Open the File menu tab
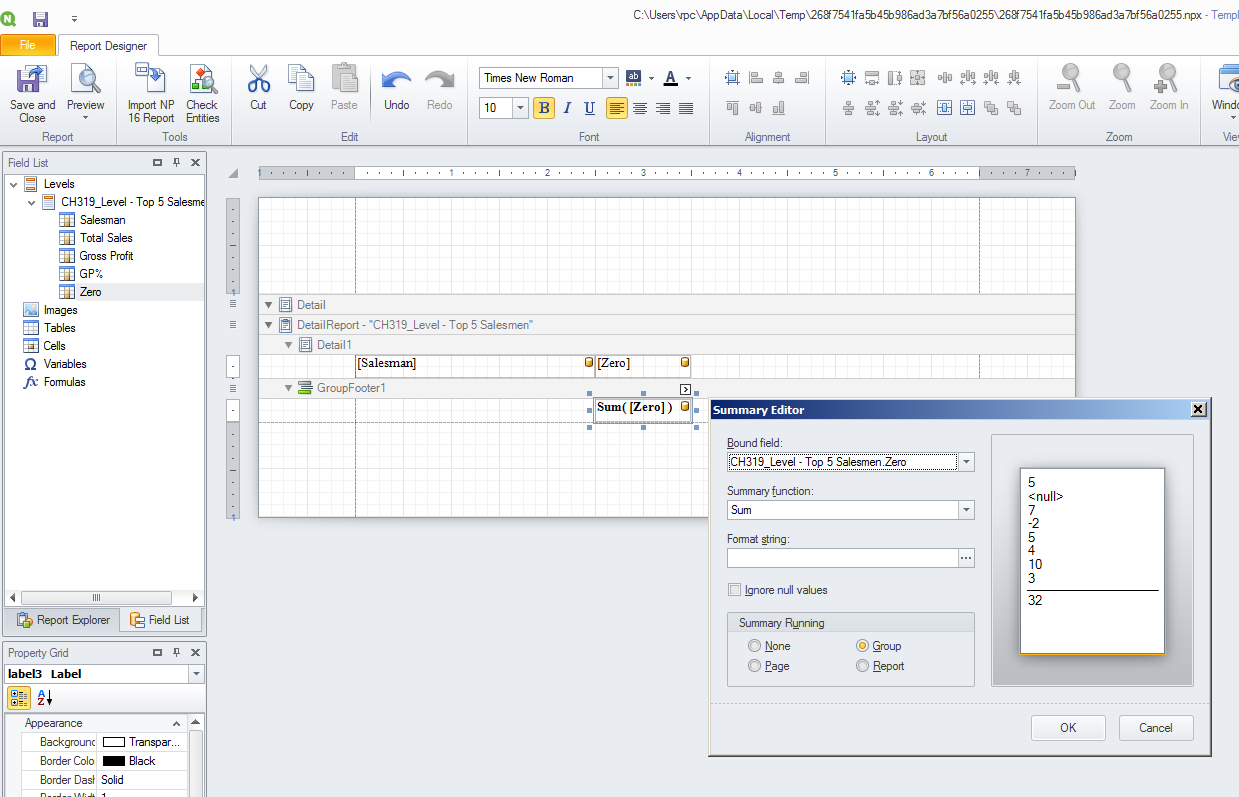Image resolution: width=1239 pixels, height=797 pixels. [28, 45]
